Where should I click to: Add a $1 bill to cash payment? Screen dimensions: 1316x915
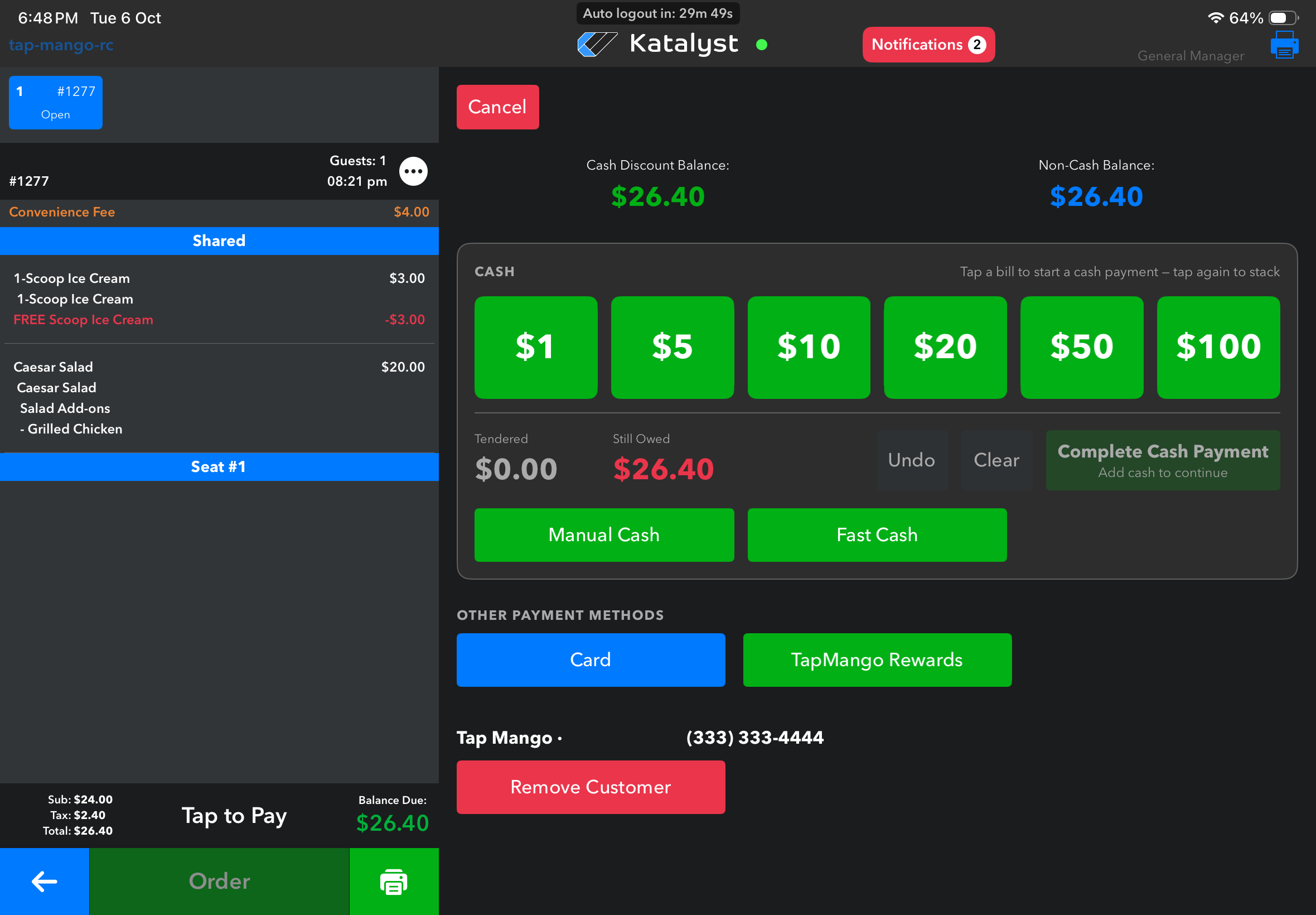coord(536,348)
